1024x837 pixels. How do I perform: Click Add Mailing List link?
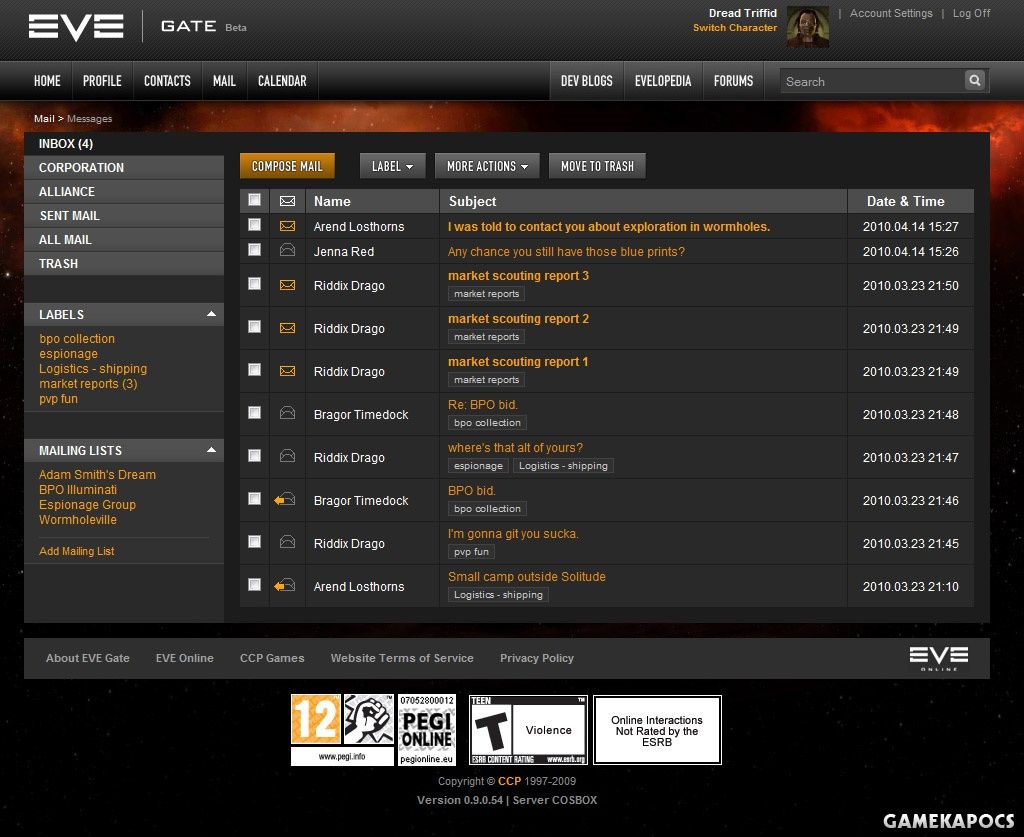(x=76, y=551)
